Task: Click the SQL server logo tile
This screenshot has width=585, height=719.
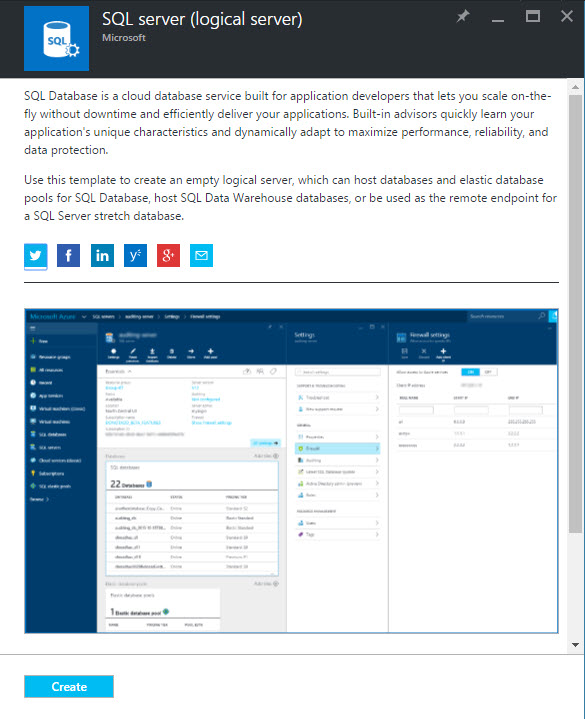Action: (x=56, y=39)
